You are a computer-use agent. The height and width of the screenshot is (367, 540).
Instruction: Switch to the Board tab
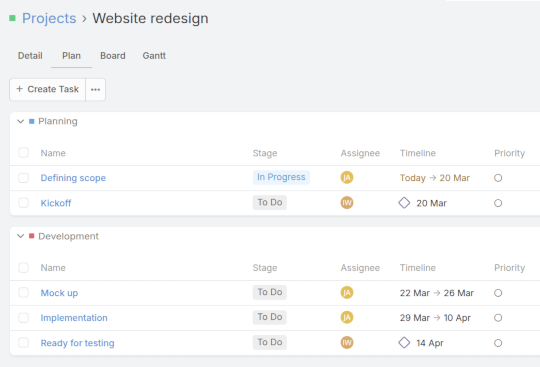113,56
